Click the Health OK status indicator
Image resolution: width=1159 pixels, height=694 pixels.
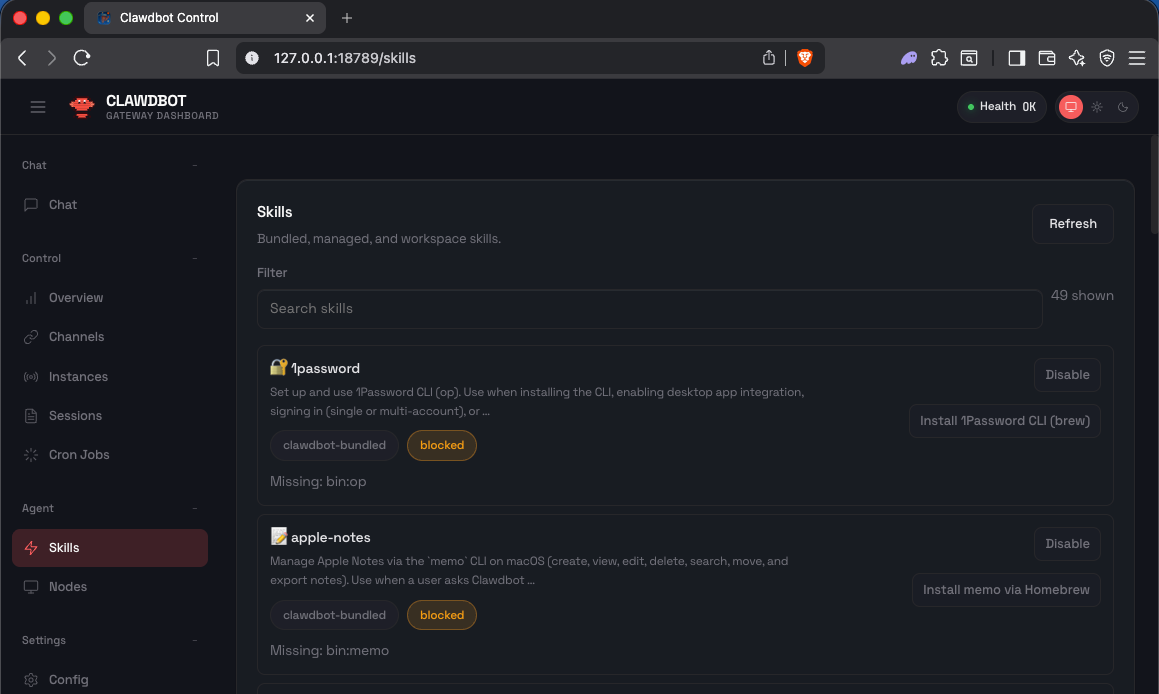1002,106
